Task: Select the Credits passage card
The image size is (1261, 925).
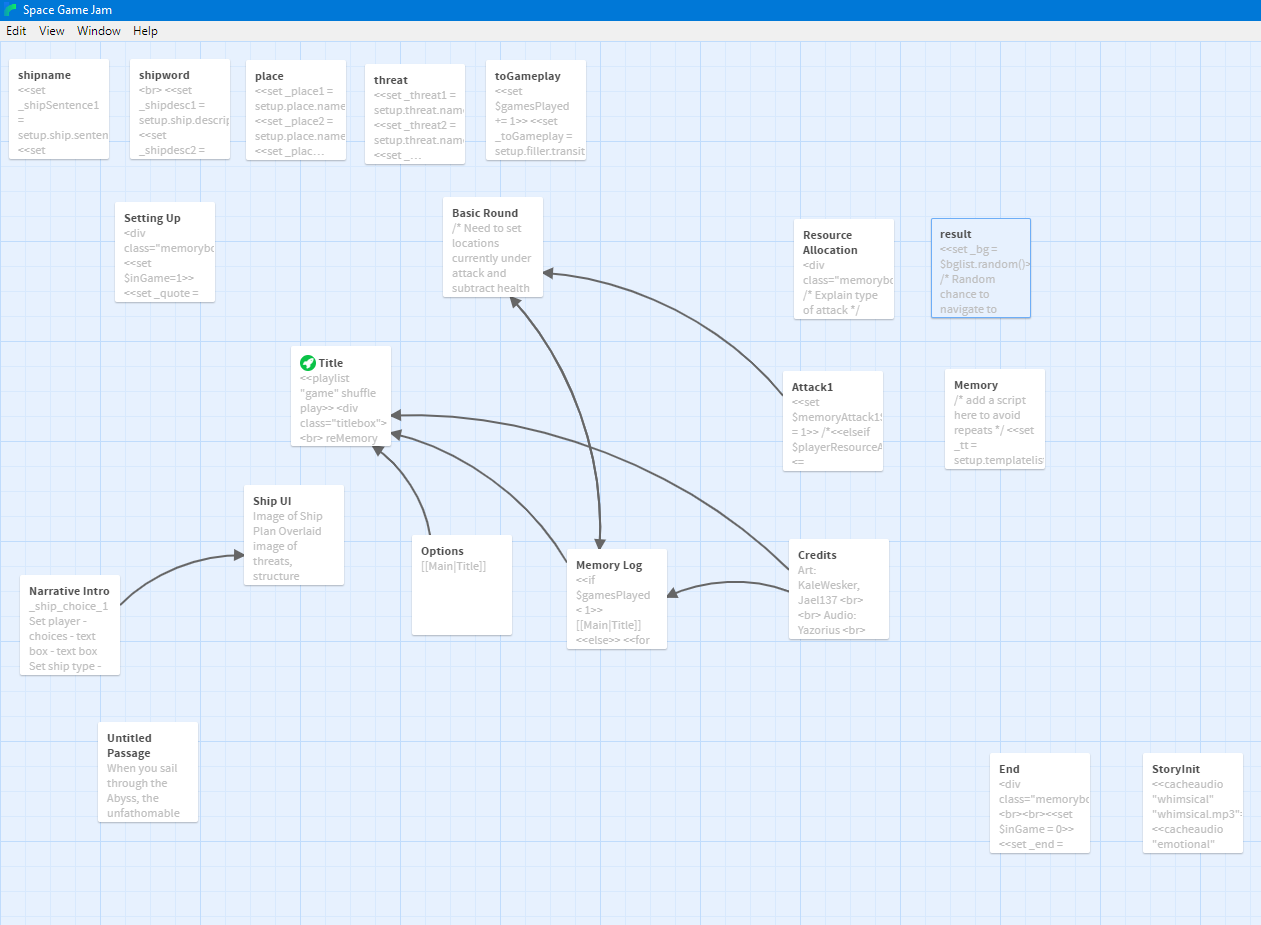Action: pyautogui.click(x=839, y=589)
